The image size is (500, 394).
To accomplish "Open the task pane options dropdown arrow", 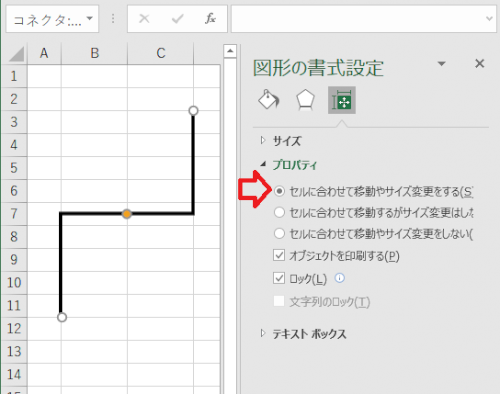I will click(442, 63).
